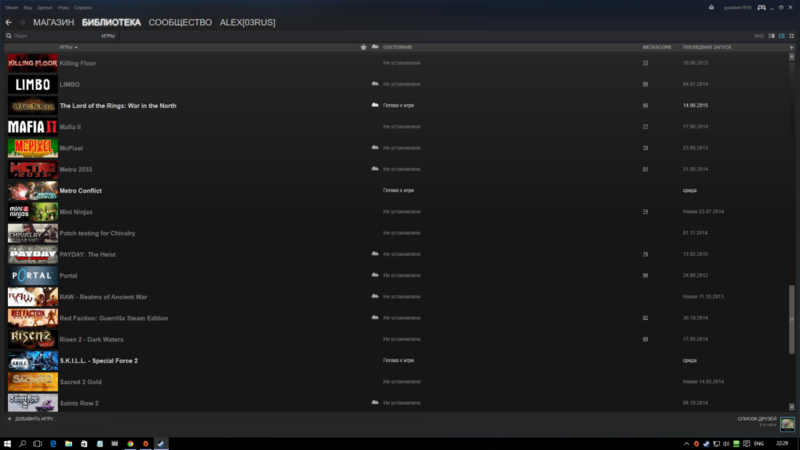Click the library search field

point(51,36)
